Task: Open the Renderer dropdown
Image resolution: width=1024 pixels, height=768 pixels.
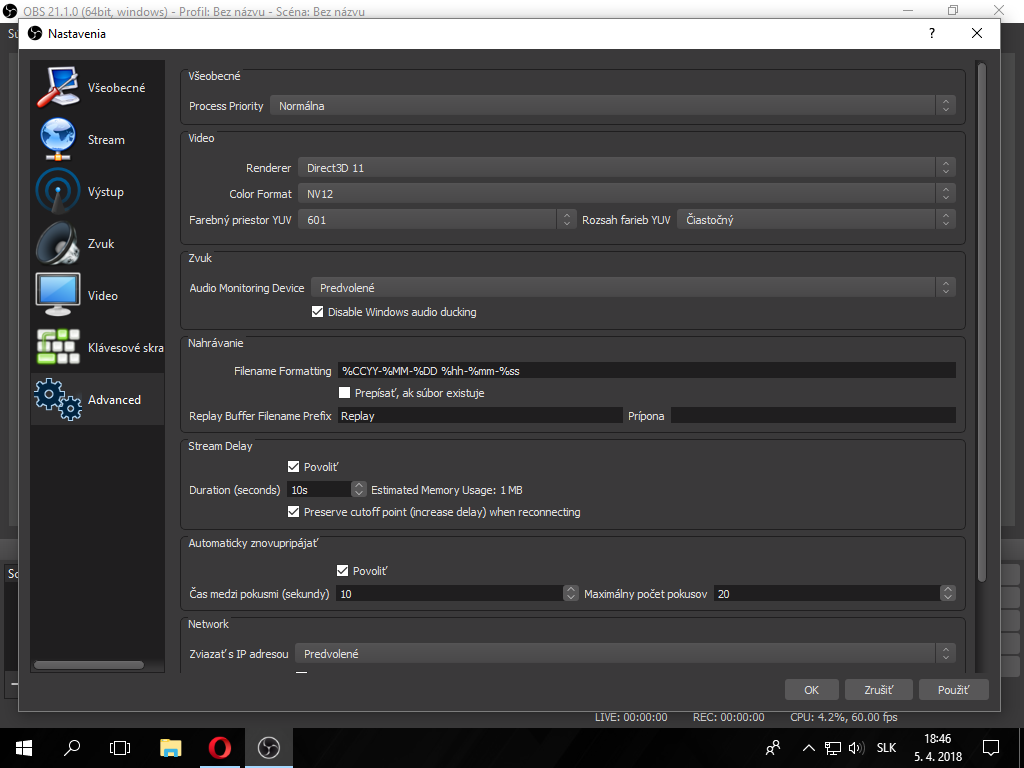Action: pos(627,167)
